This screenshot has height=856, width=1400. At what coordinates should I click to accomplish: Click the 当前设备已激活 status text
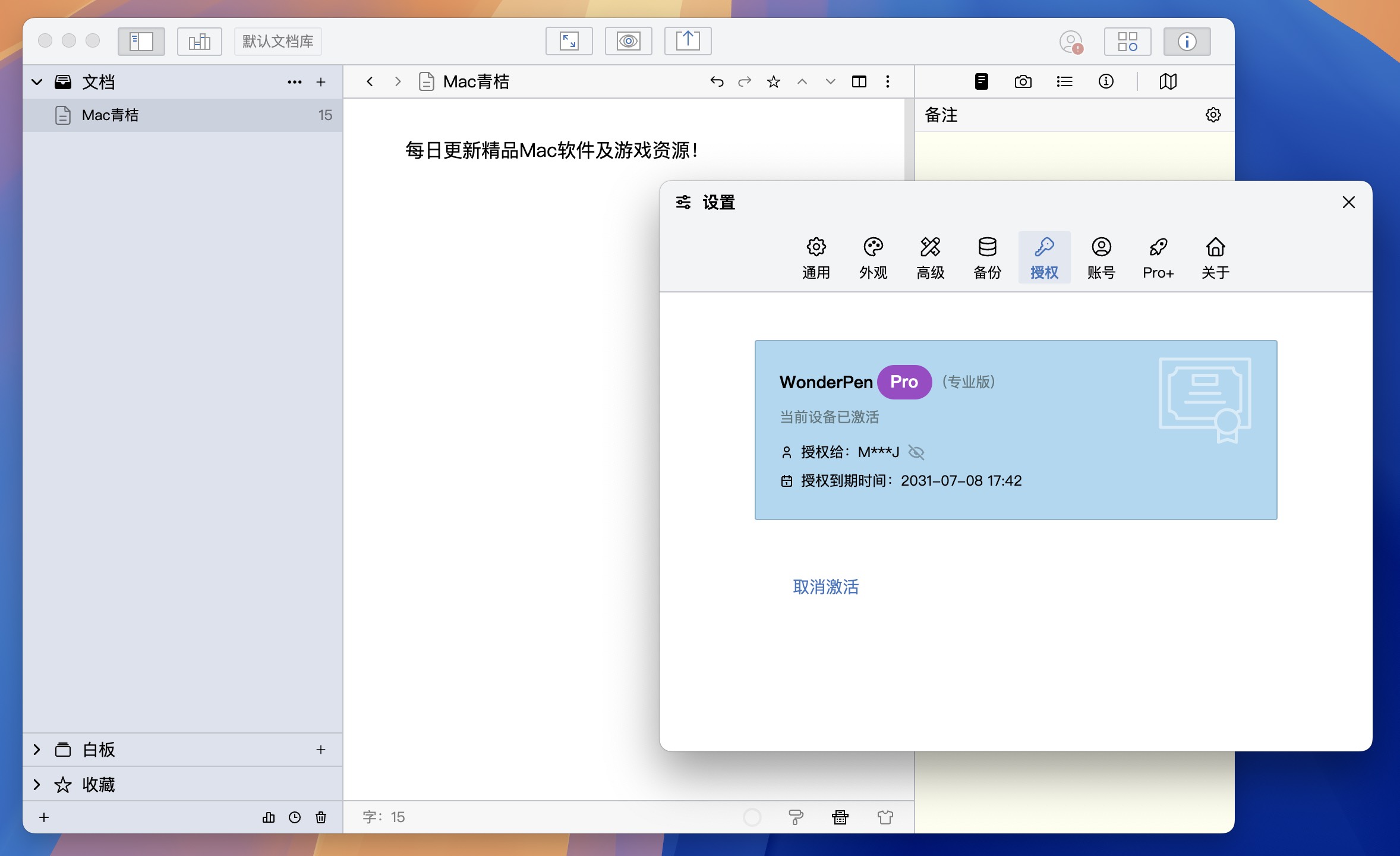[x=830, y=417]
